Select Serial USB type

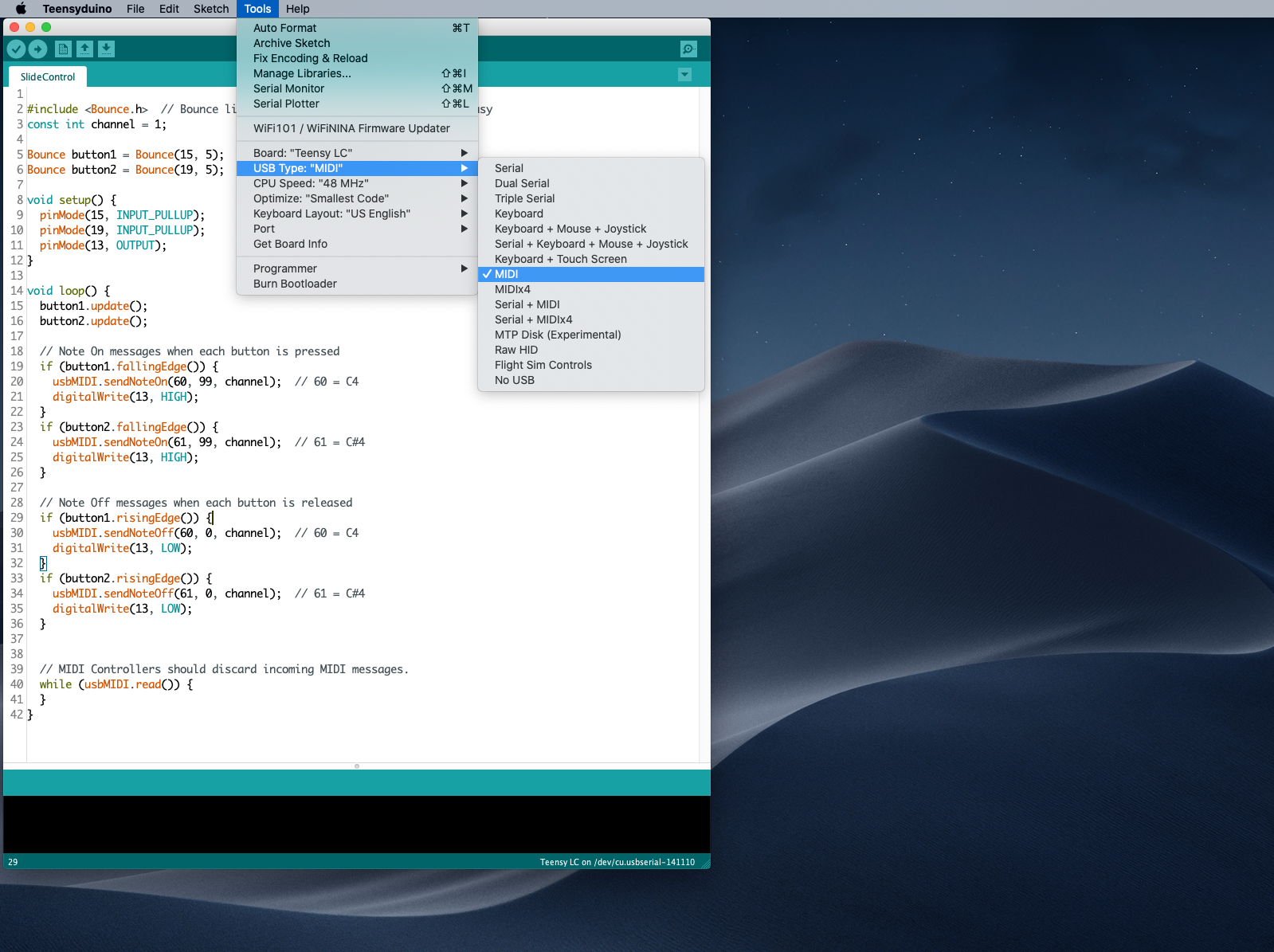[x=591, y=168]
